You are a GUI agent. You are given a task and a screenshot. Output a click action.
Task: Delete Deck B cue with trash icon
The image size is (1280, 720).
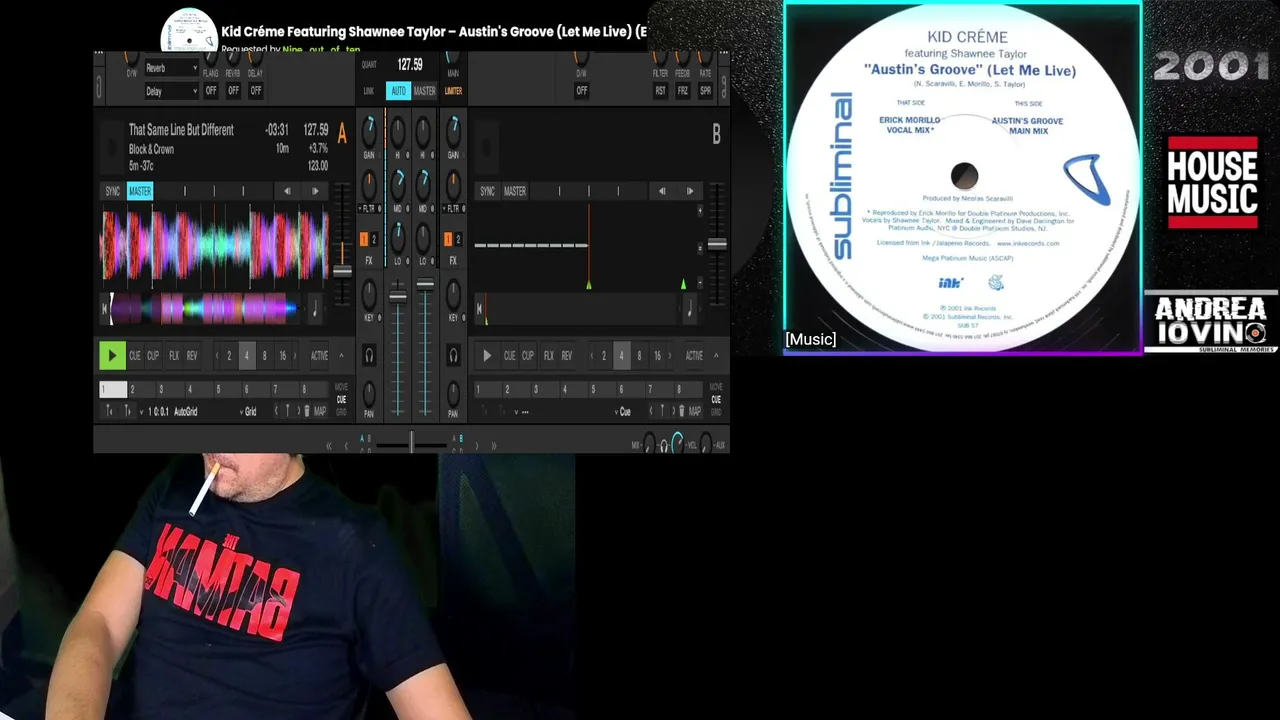(x=682, y=411)
